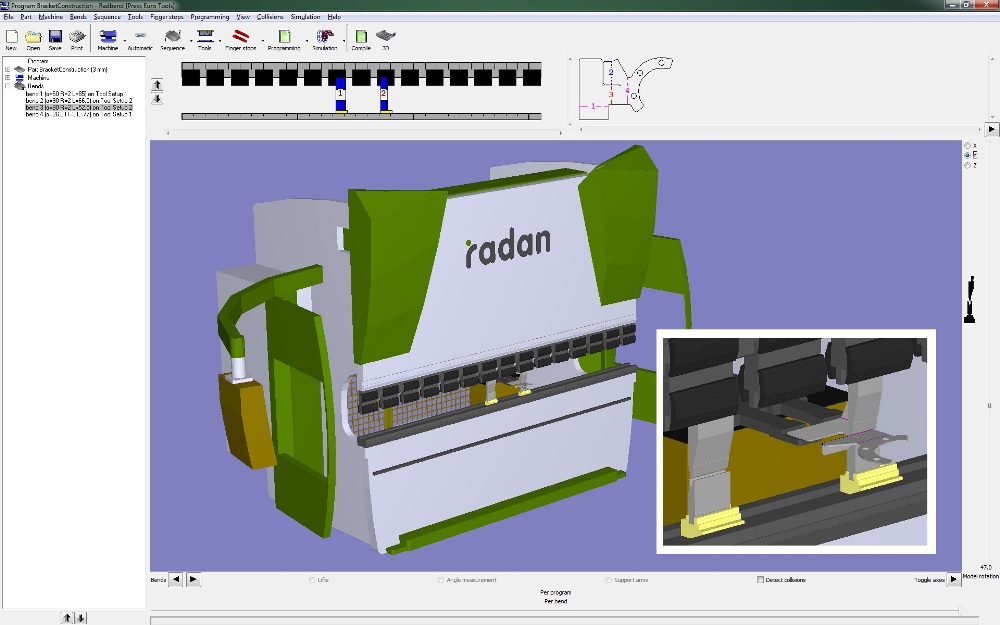Screen dimensions: 1000x625
Task: Click the Compile toolbar icon
Action: [361, 37]
